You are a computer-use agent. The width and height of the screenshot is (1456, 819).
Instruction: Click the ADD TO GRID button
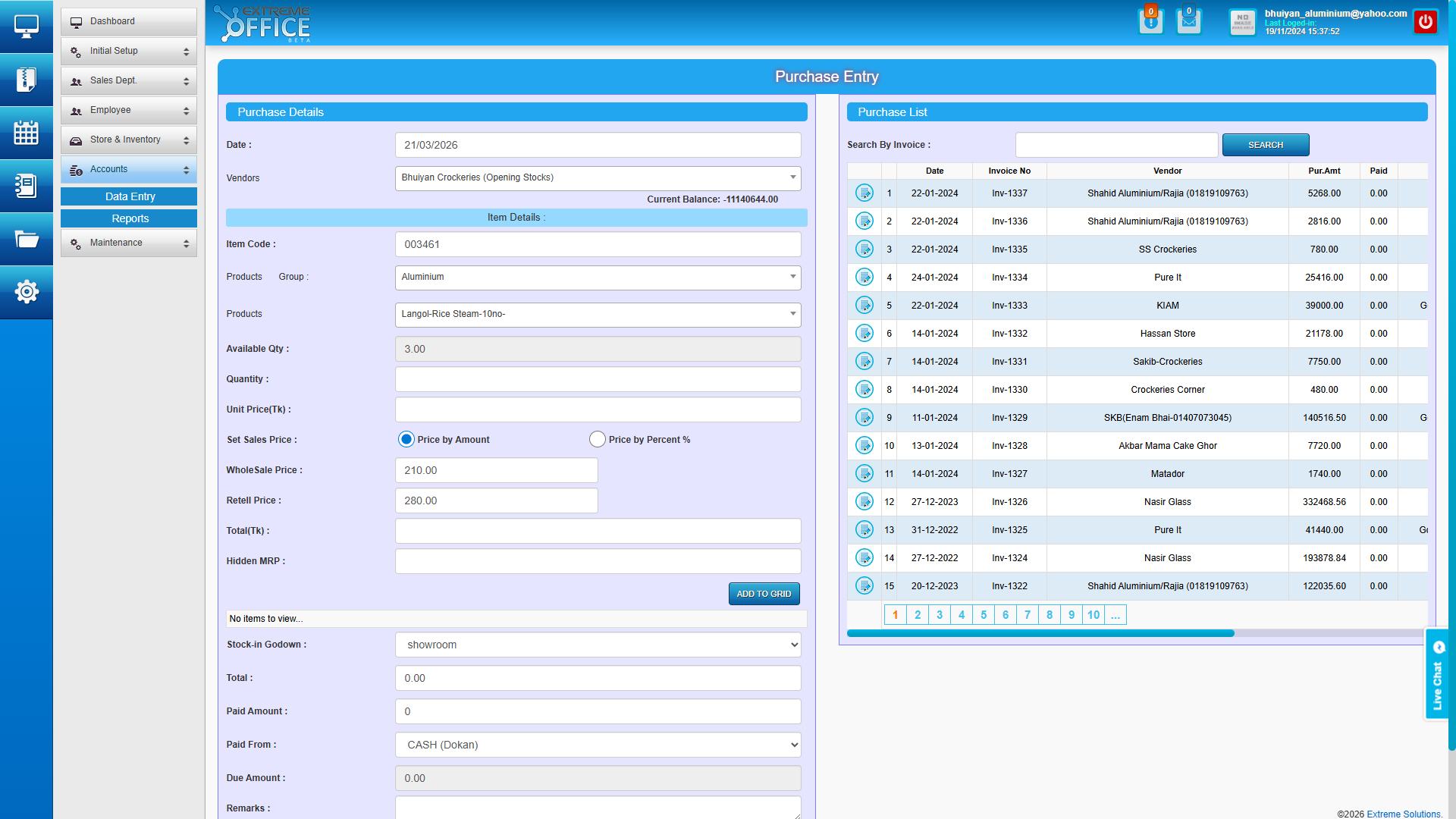[764, 594]
